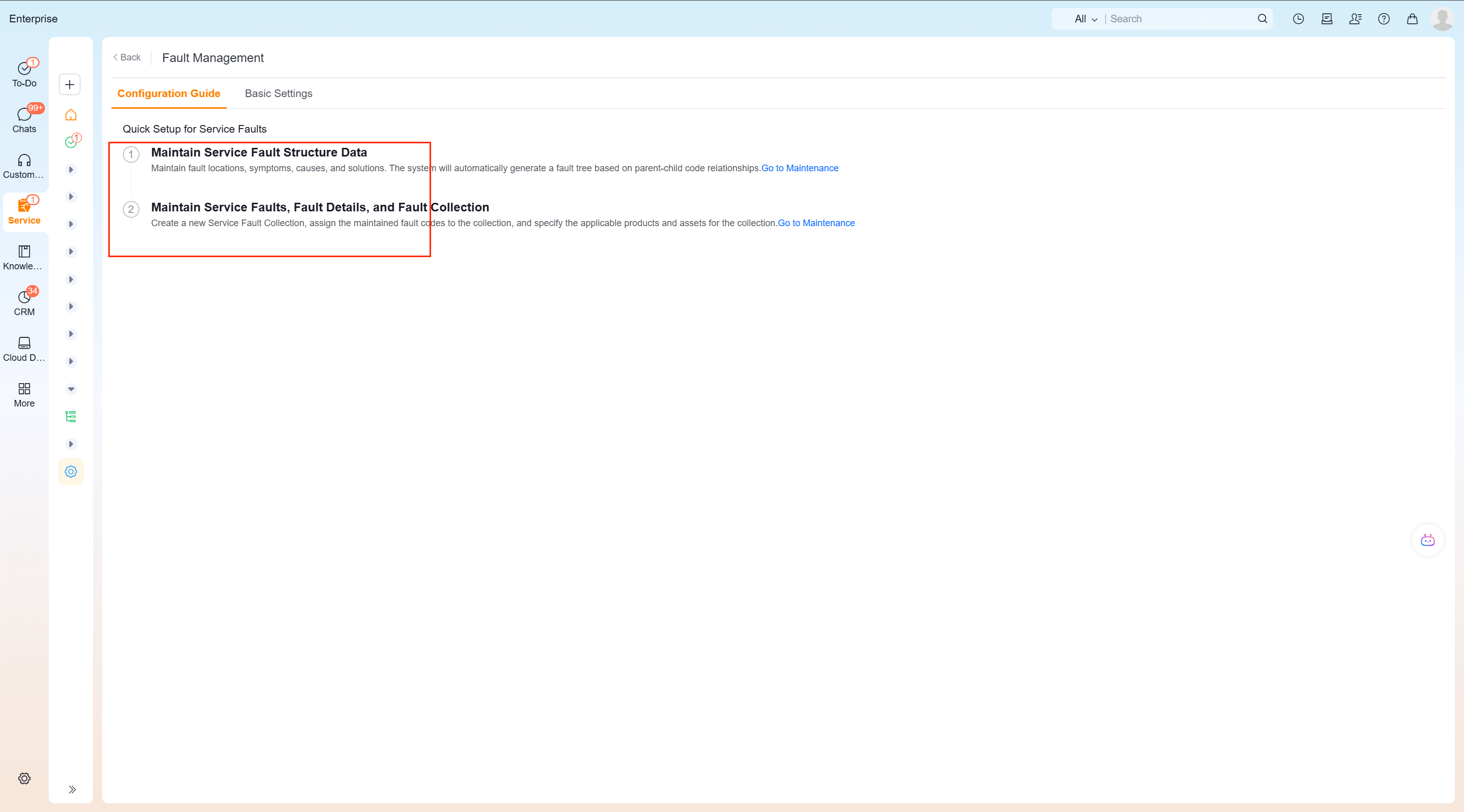Click the magnifying glass search icon
Screen dimensions: 1464x812
click(1262, 19)
